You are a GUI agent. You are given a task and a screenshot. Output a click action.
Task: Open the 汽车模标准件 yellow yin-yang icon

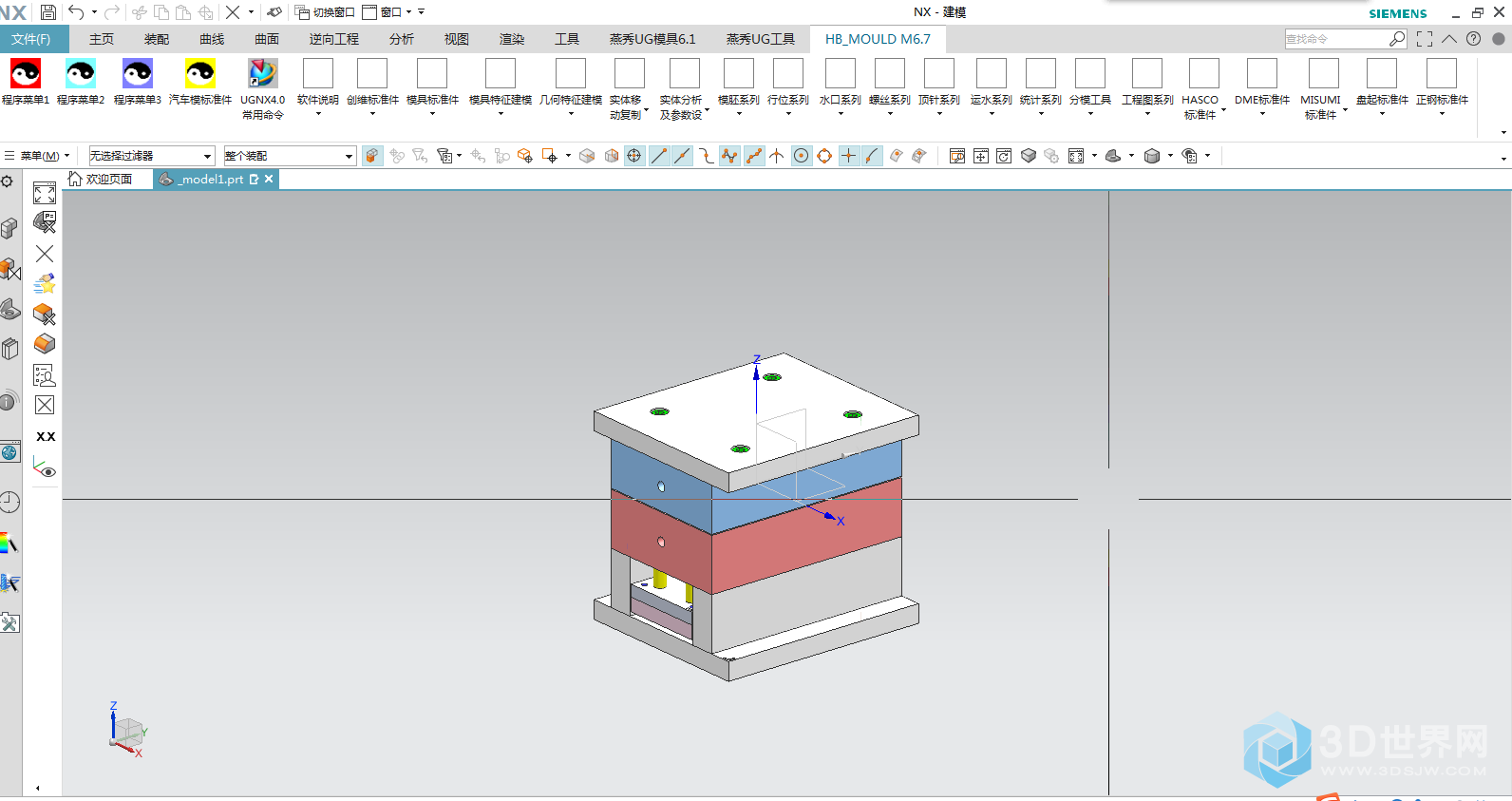(x=200, y=73)
